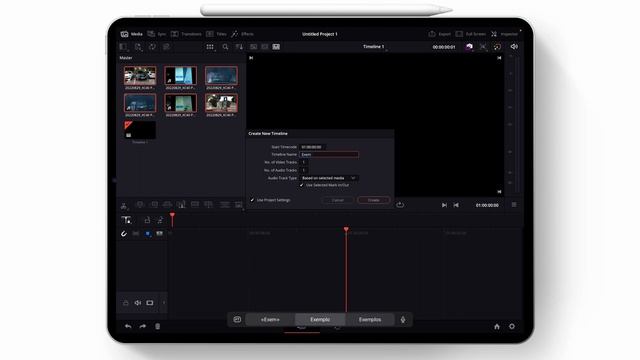The height and width of the screenshot is (360, 640).
Task: Select the source tape viewer mode icon
Action: click(x=265, y=47)
